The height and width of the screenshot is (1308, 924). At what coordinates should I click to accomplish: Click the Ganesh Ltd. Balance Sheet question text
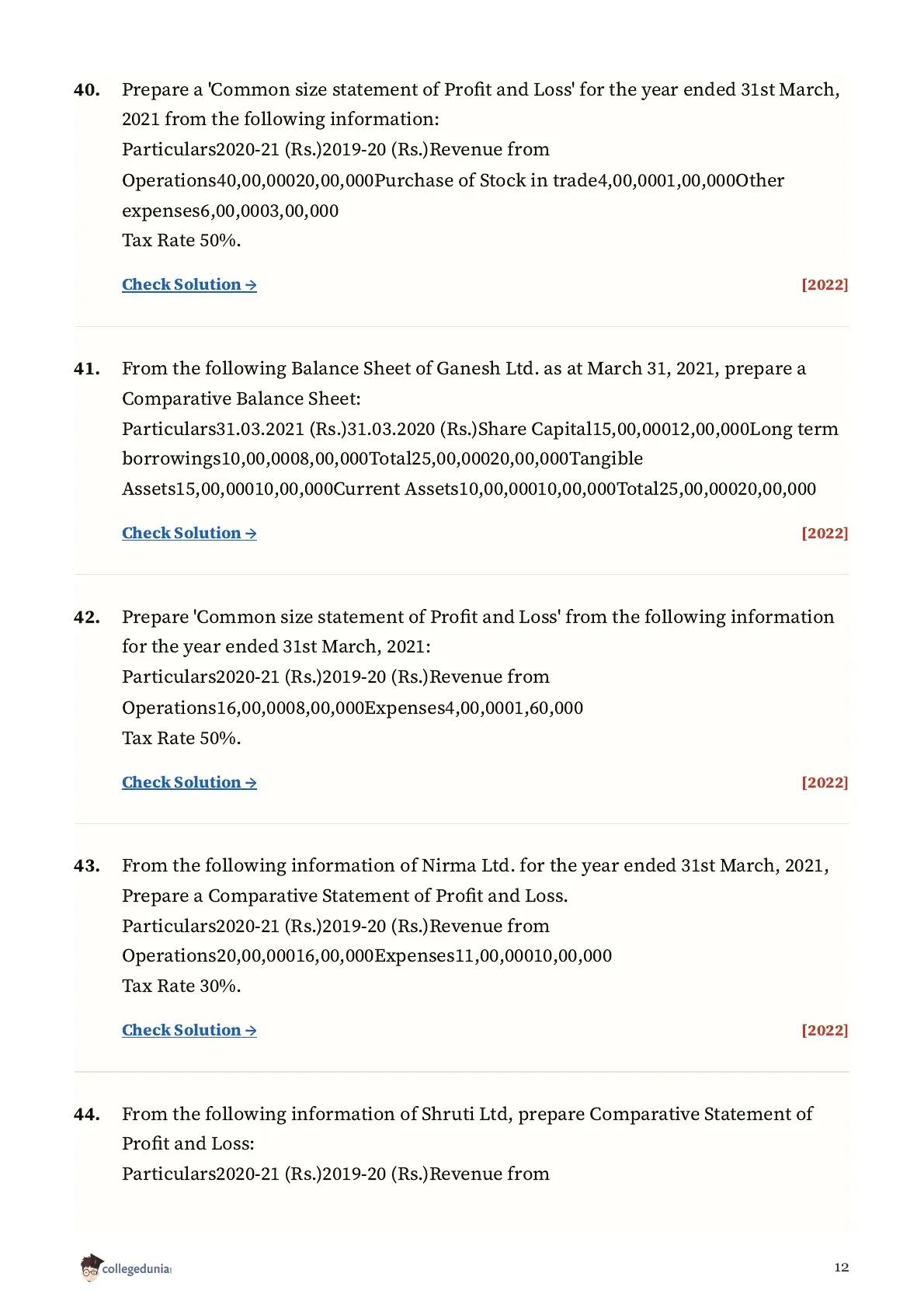point(464,383)
